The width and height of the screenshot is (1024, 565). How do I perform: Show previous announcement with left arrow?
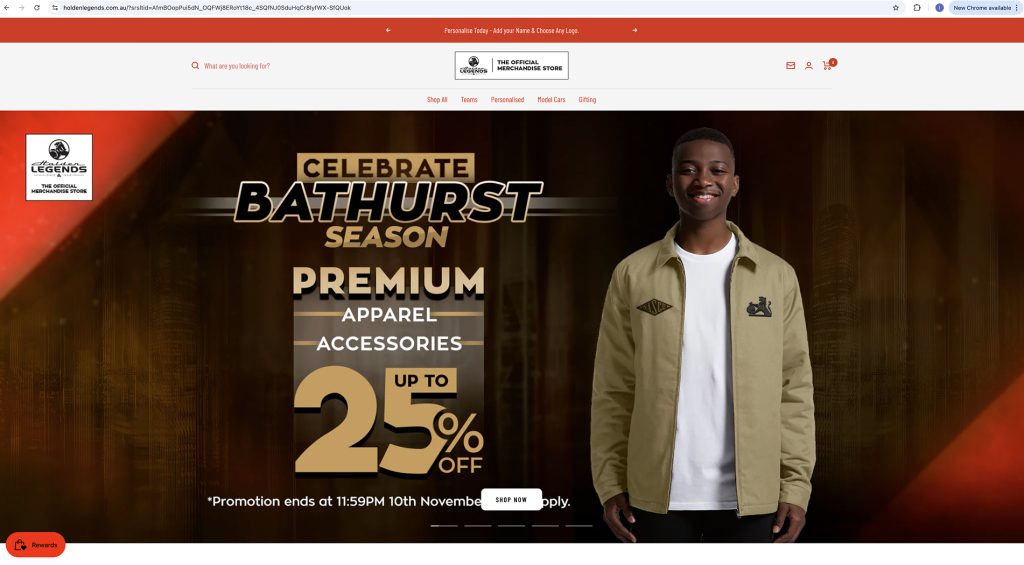click(x=388, y=30)
